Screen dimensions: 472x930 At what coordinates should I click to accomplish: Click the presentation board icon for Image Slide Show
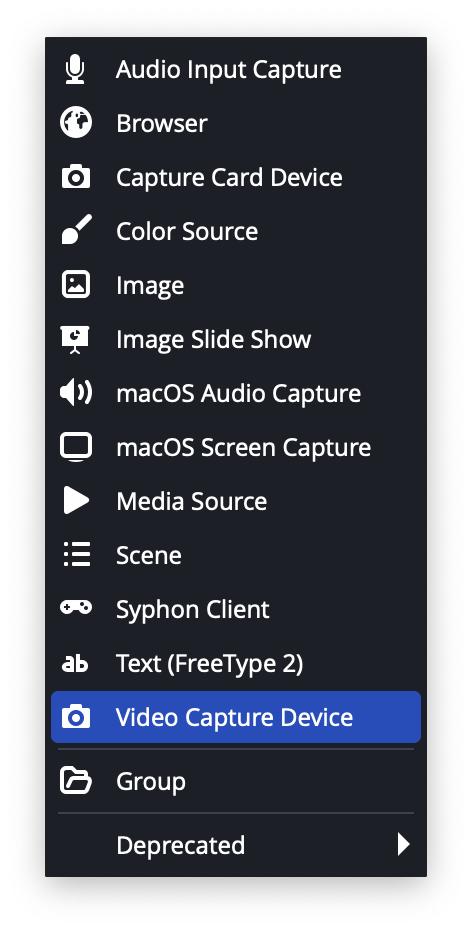[75, 339]
